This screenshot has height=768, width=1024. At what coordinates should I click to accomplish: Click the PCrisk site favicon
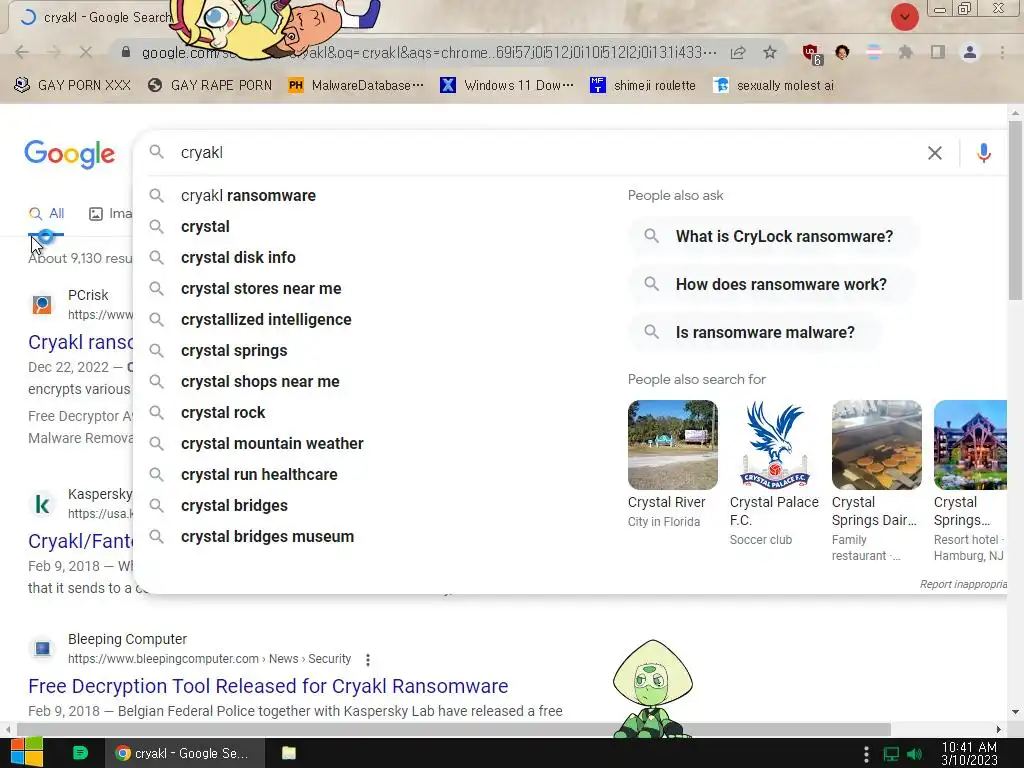[x=42, y=304]
